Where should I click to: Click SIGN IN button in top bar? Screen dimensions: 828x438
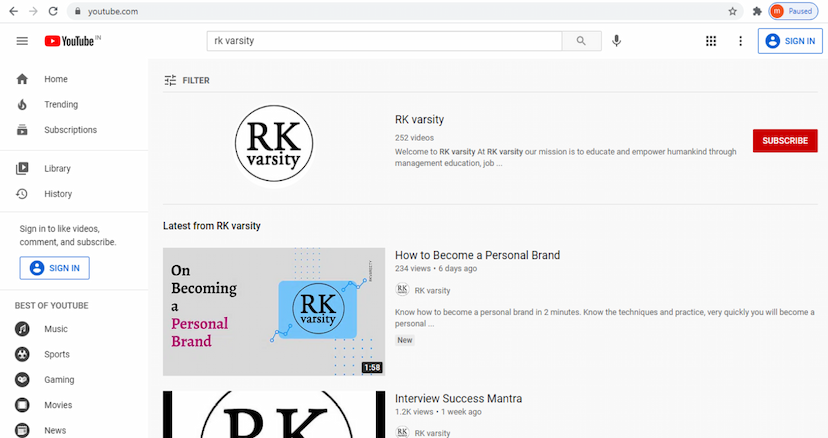790,41
